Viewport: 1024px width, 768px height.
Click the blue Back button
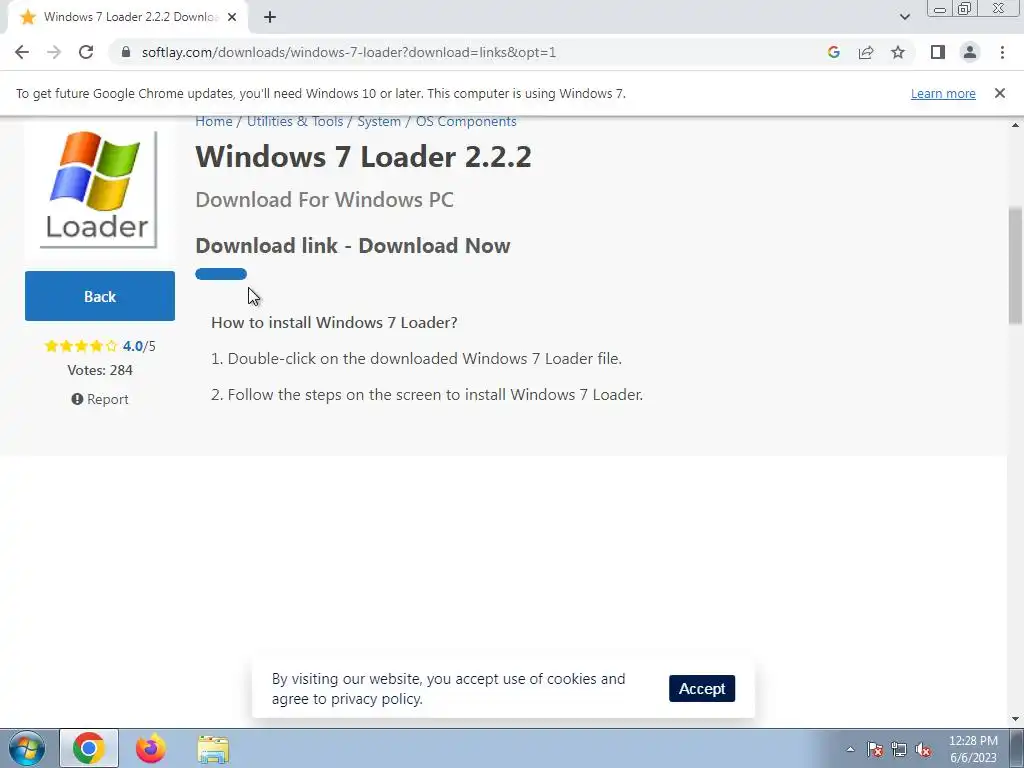point(100,296)
